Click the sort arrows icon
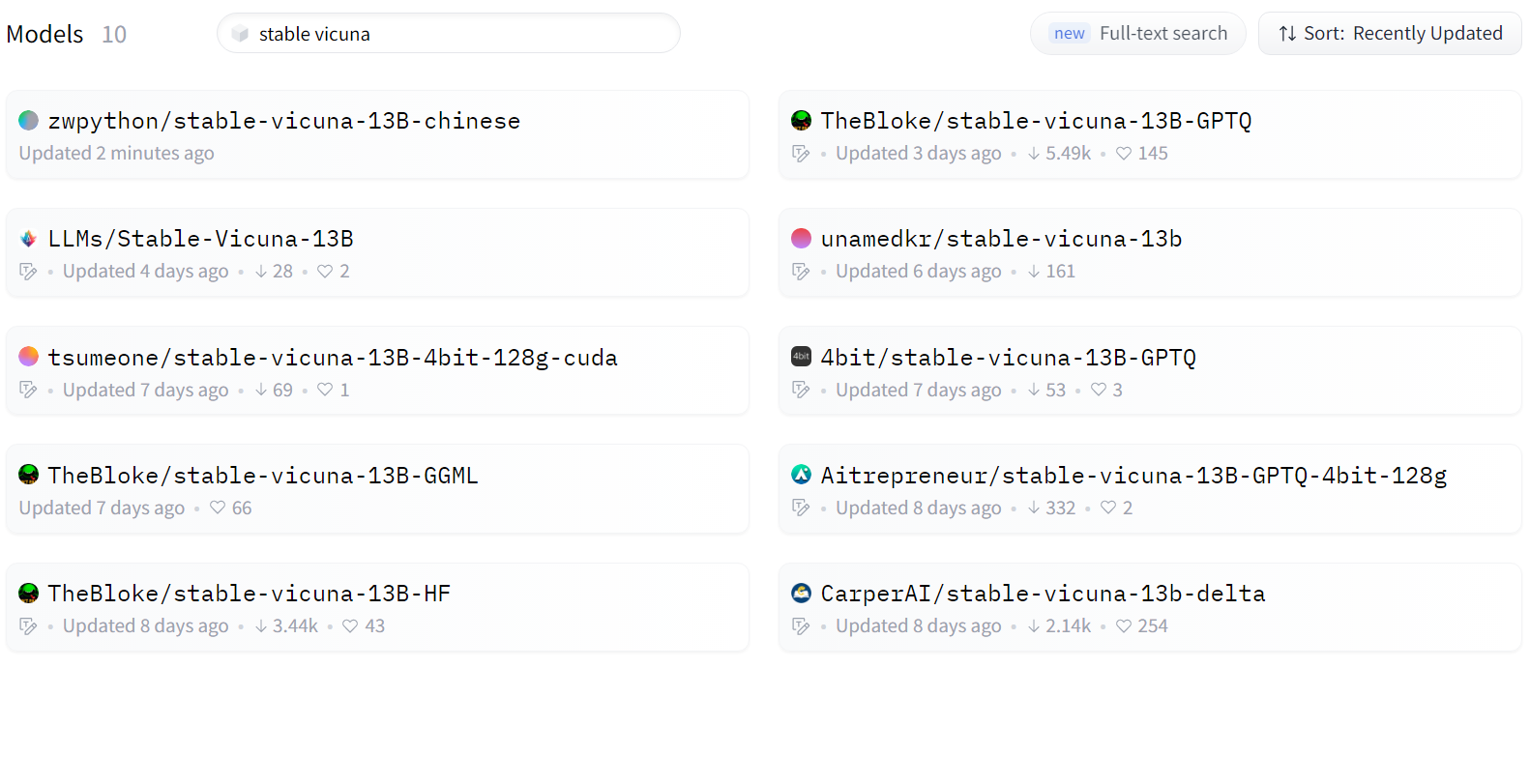The width and height of the screenshot is (1530, 784). [1287, 34]
